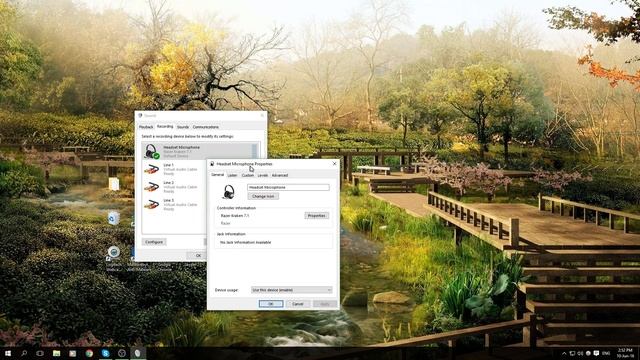Open Windows Start menu

click(x=7, y=353)
